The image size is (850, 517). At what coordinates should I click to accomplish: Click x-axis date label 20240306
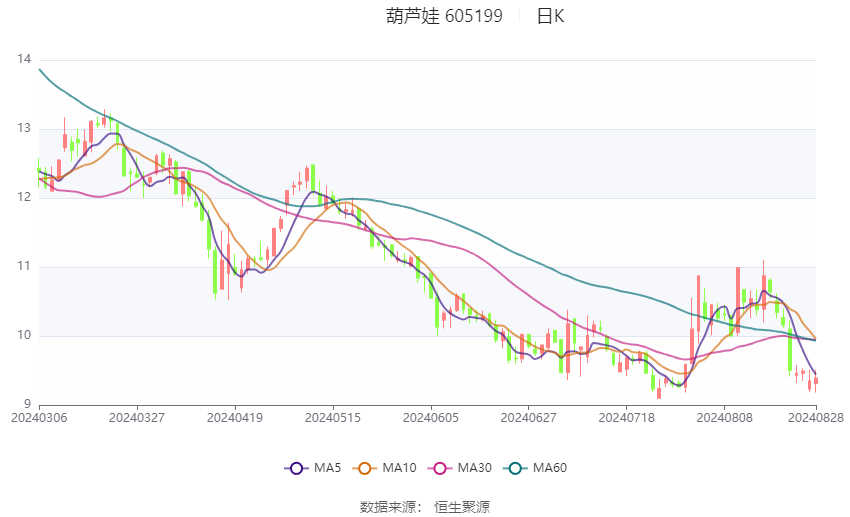pos(39,418)
